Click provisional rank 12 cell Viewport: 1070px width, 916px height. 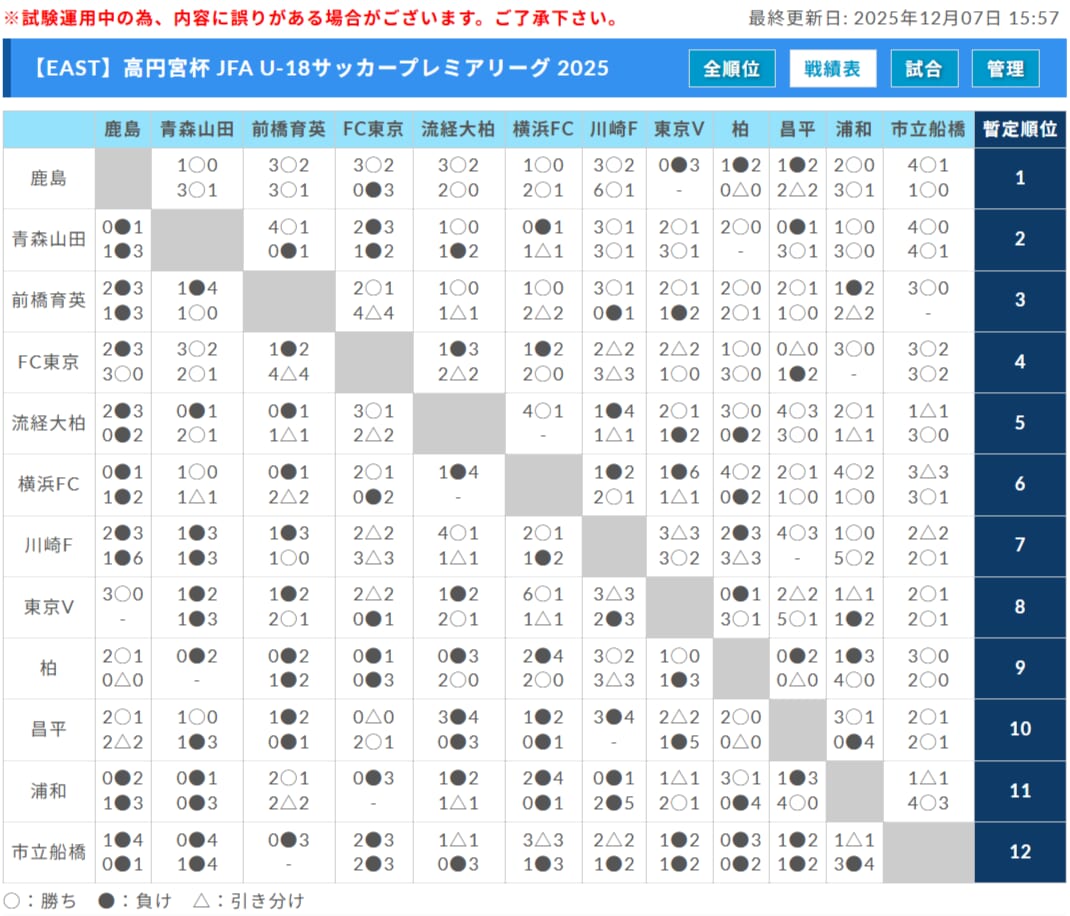tap(1019, 852)
